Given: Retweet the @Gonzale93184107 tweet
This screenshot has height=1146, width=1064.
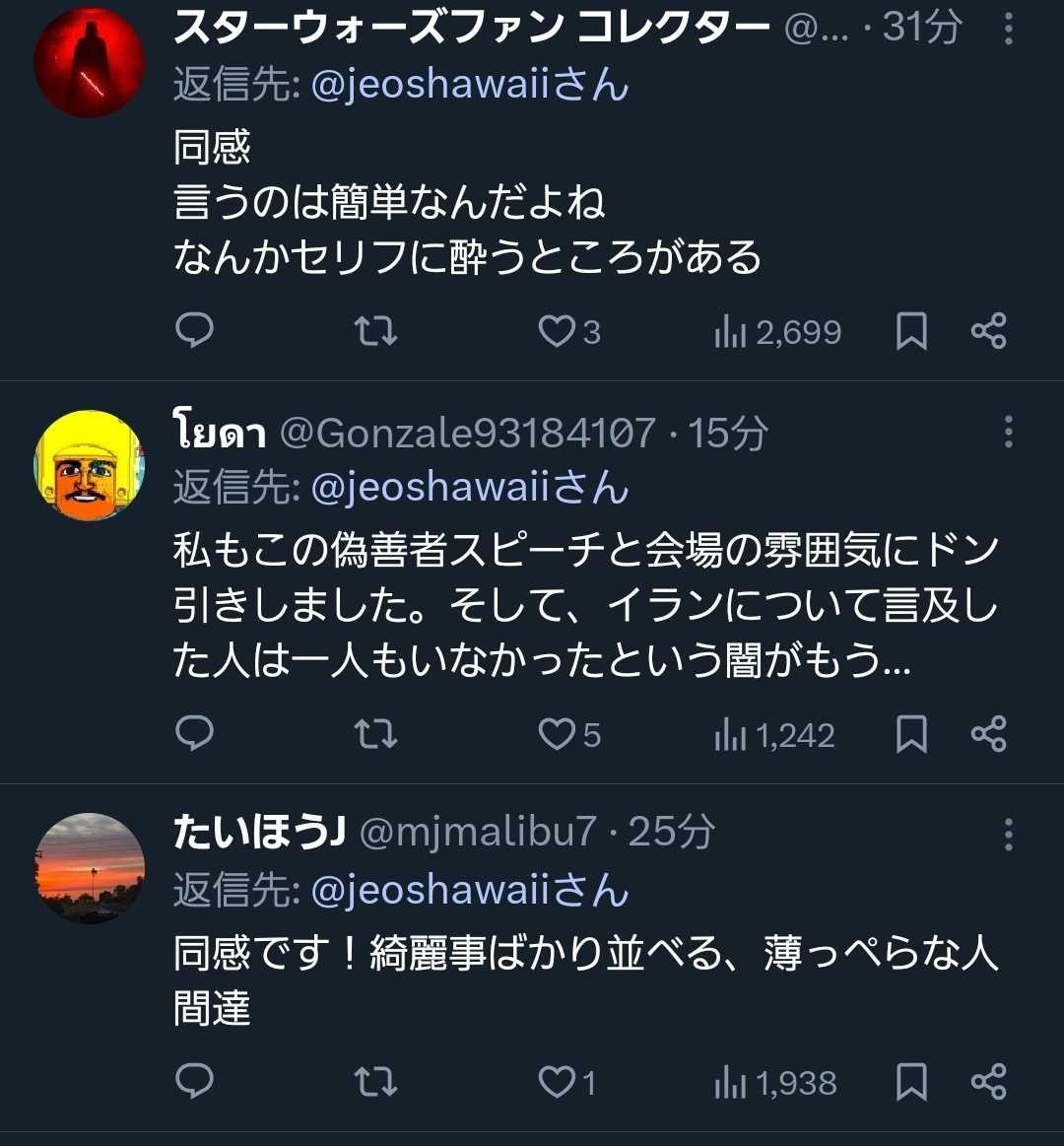Looking at the screenshot, I should pyautogui.click(x=375, y=734).
